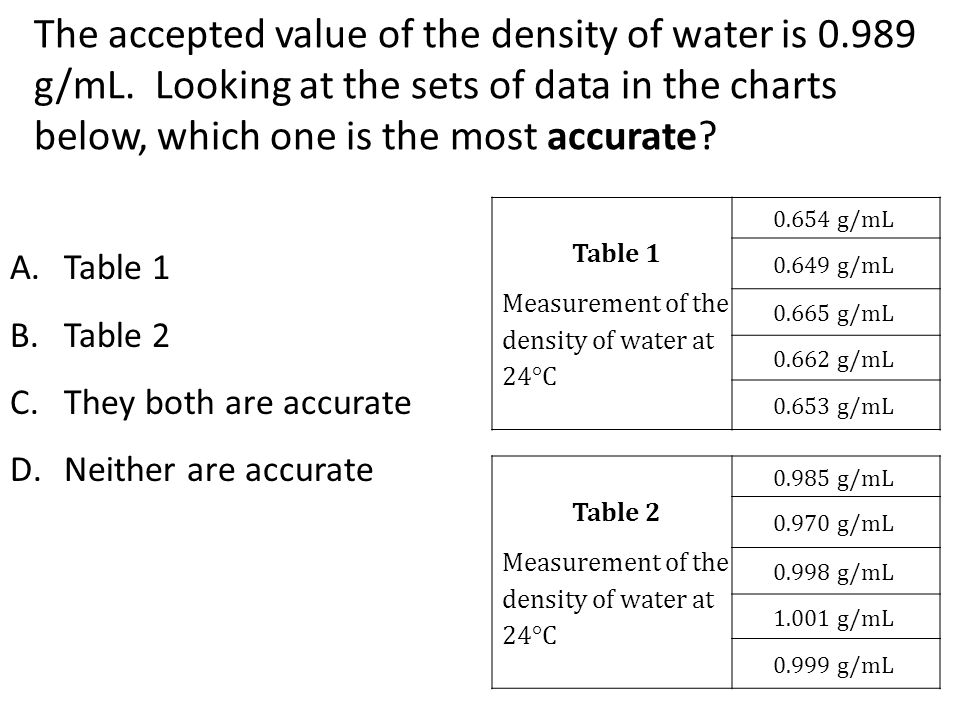Select the 0.998 g/mL cell

836,571
